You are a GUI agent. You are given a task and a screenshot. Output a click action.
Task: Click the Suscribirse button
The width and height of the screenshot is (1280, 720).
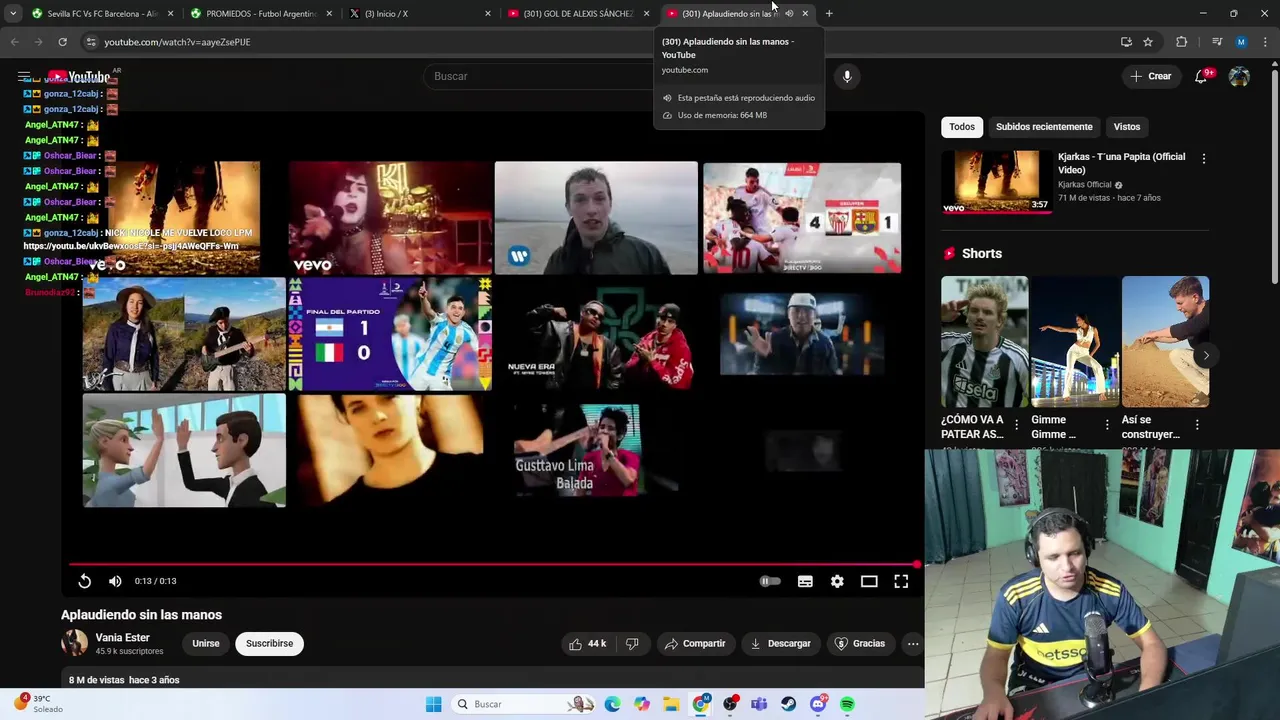pyautogui.click(x=269, y=643)
